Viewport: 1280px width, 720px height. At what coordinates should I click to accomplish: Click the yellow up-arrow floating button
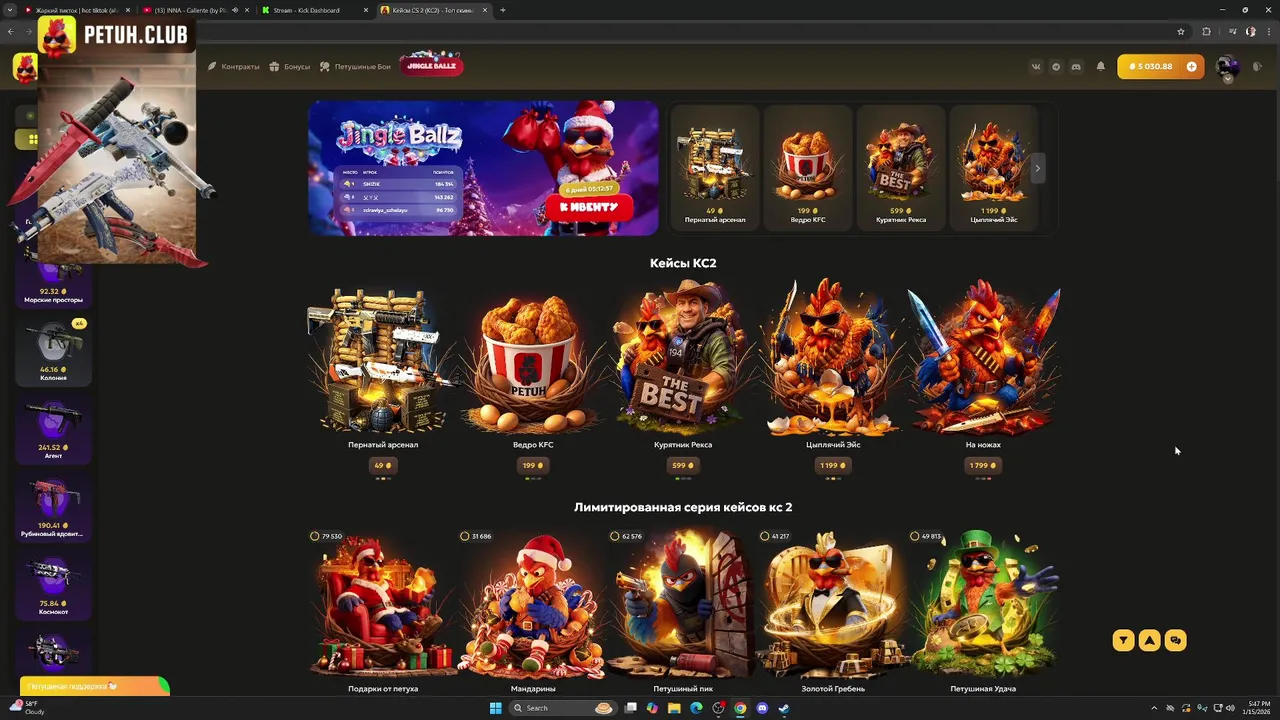(1150, 640)
